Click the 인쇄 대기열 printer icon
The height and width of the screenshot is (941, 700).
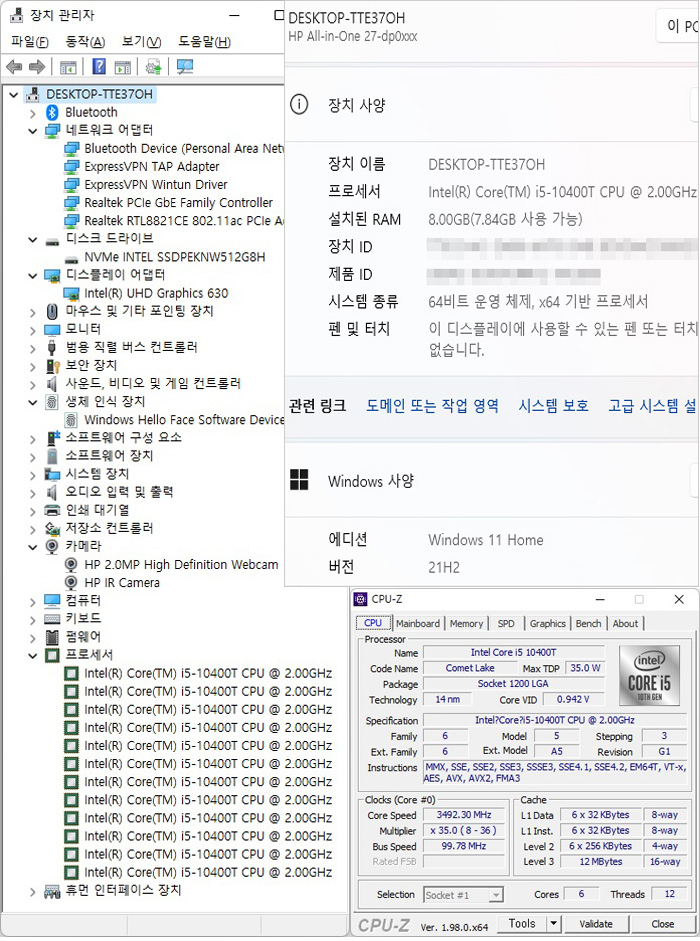[x=52, y=510]
